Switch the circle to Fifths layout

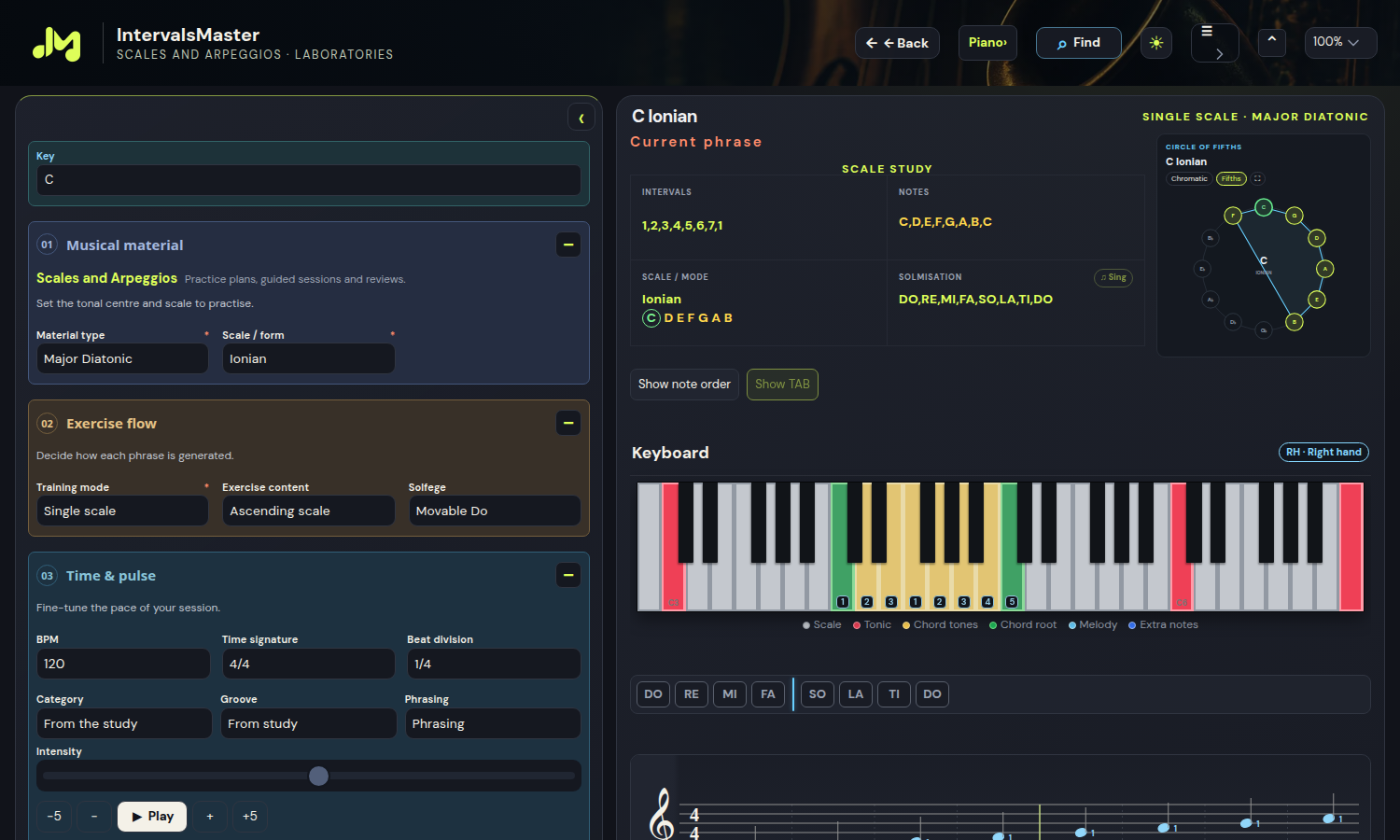(x=1231, y=178)
